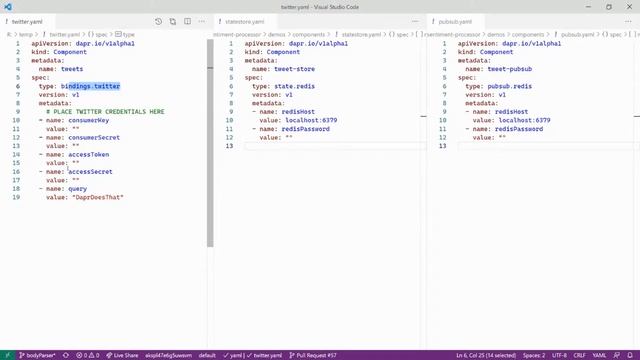Start a Live Share session
Image resolution: width=640 pixels, height=360 pixels.
point(122,355)
